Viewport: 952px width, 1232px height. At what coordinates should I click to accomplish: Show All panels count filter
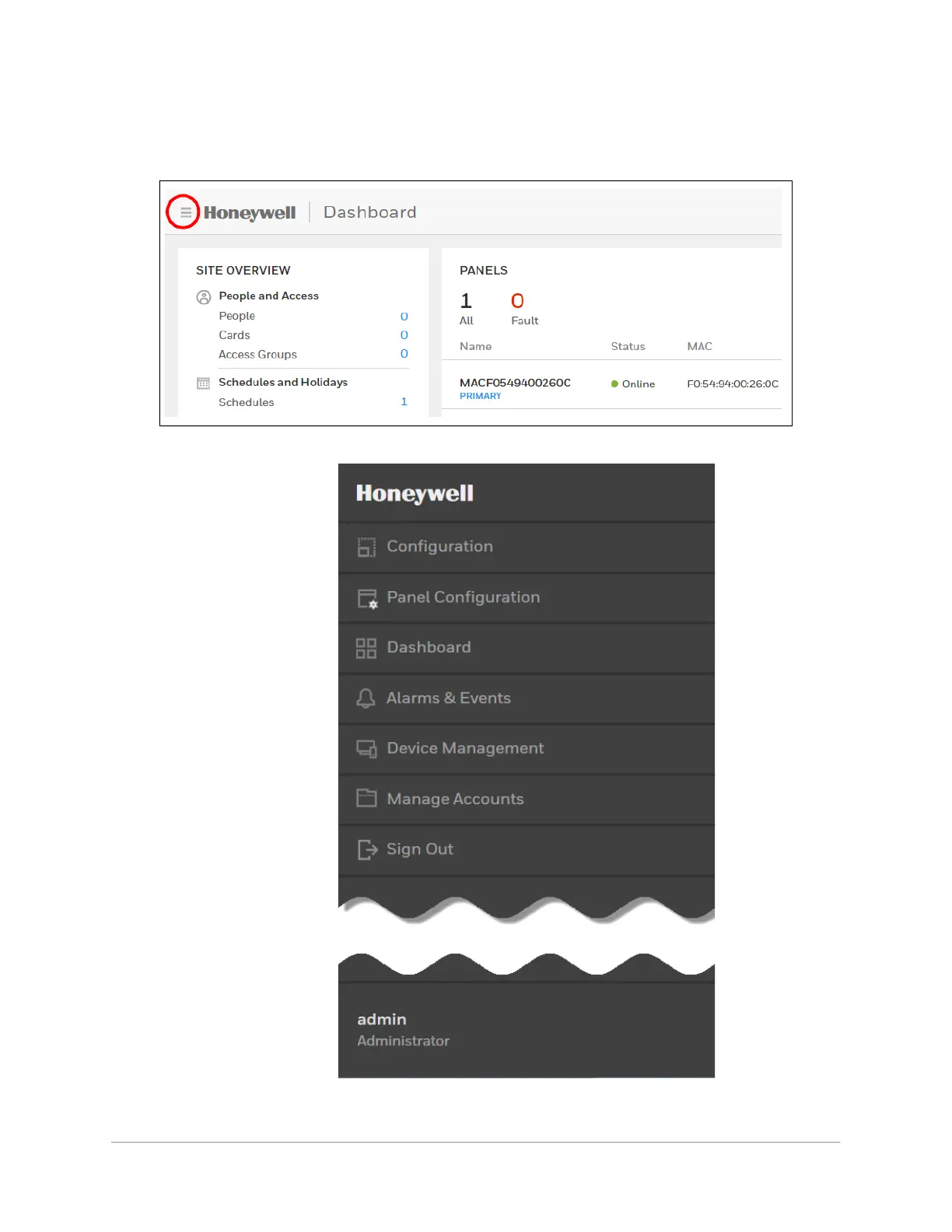[467, 309]
